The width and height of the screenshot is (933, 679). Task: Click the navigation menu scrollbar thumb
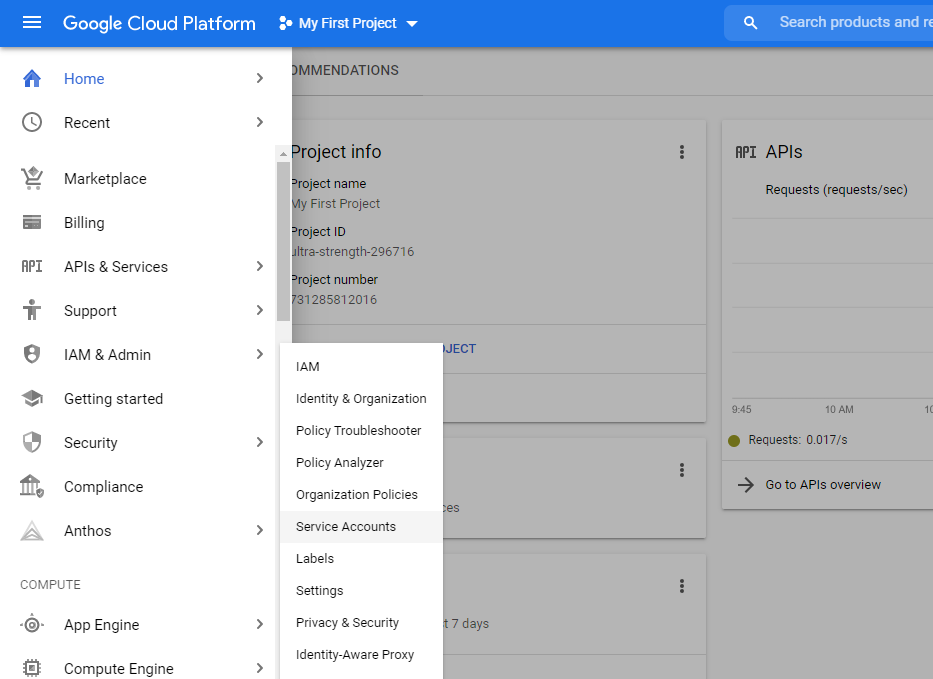point(283,242)
